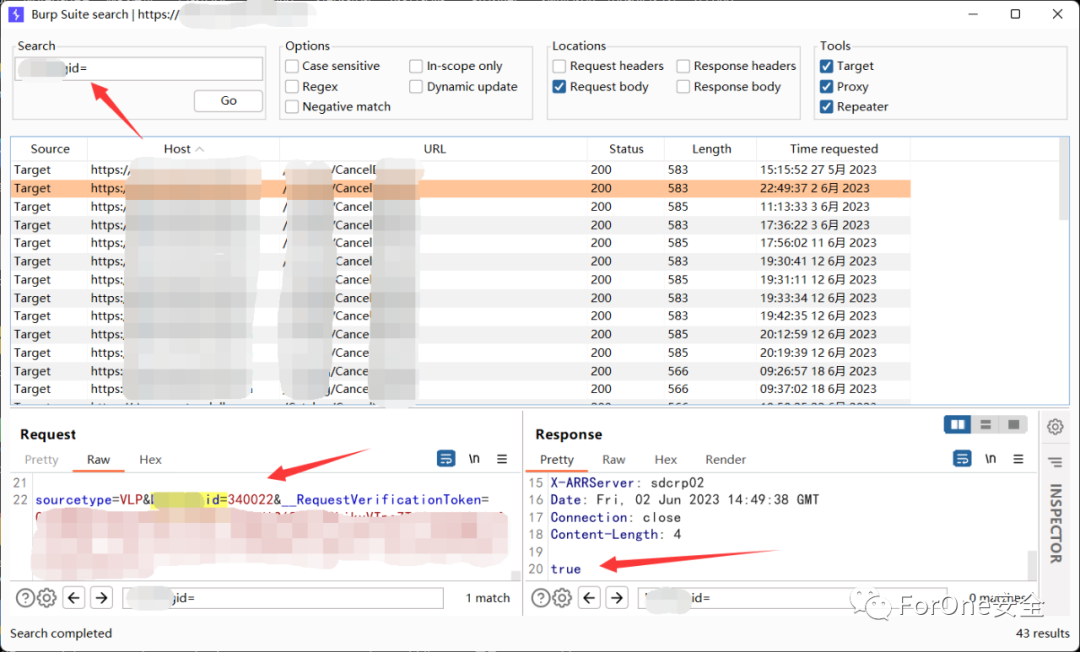Screen dimensions: 1080x652
Task: Click the main Search text field
Action: coord(138,68)
